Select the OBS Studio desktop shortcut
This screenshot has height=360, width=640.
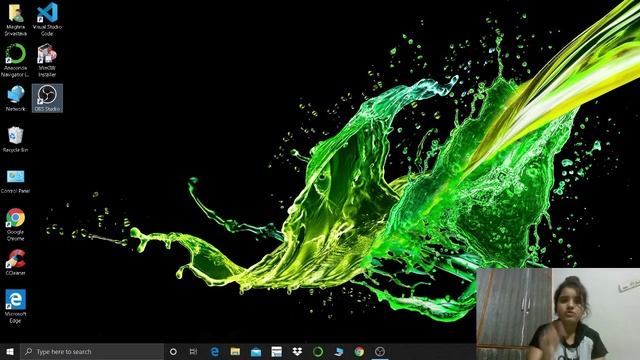click(x=47, y=98)
